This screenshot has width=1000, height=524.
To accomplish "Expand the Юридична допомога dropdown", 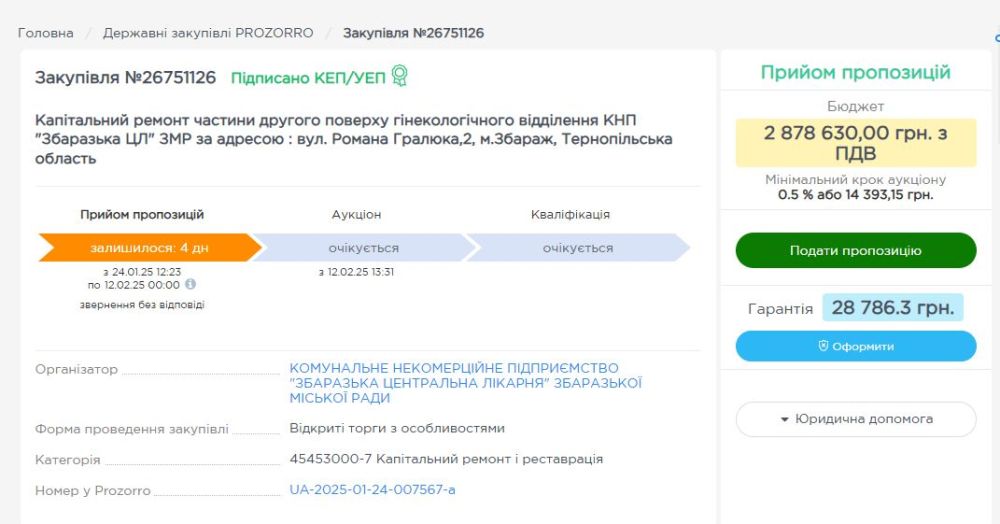I will pos(856,419).
